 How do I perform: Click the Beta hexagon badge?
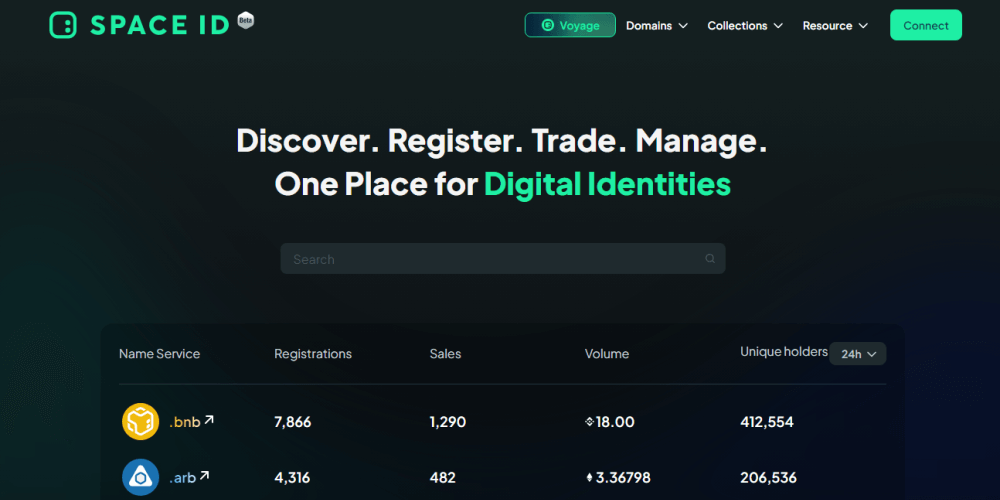pyautogui.click(x=246, y=20)
